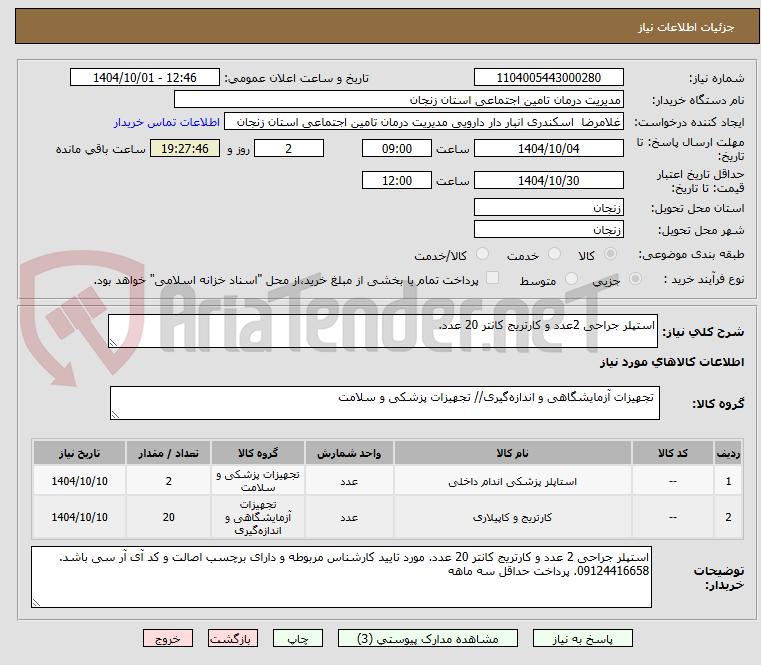761x665 pixels.
Task: Toggle the اسناد خزانه اسلامی payment checkbox
Action: pos(492,278)
